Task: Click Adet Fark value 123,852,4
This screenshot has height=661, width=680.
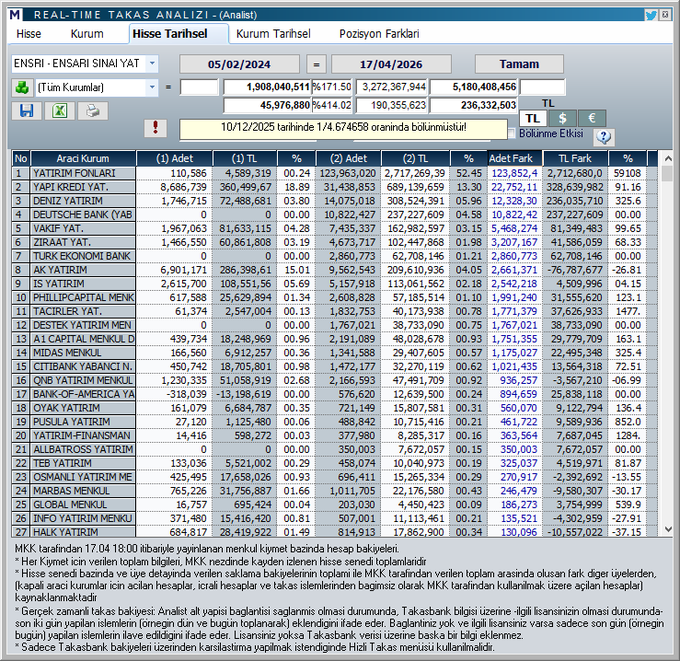Action: pos(514,173)
